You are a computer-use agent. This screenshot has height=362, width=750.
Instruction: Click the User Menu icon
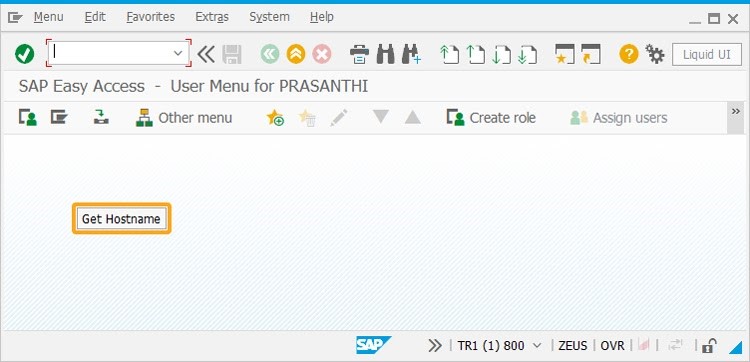(x=28, y=117)
